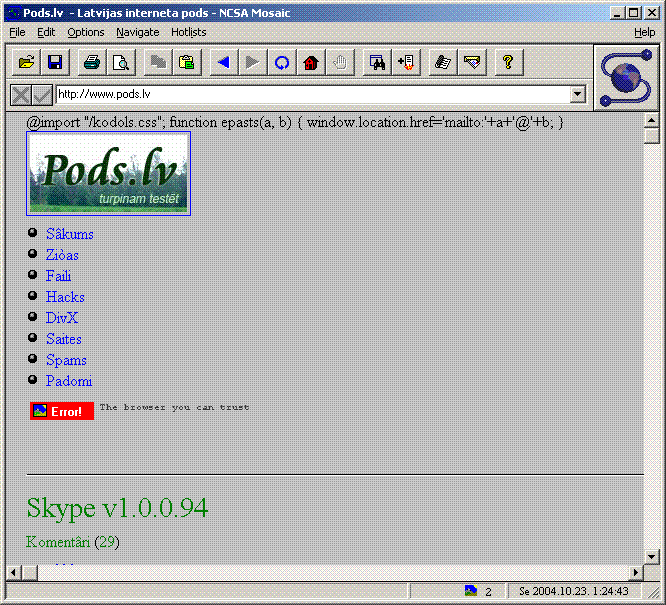Open the Hacks link
Image resolution: width=666 pixels, height=605 pixels.
coord(65,297)
